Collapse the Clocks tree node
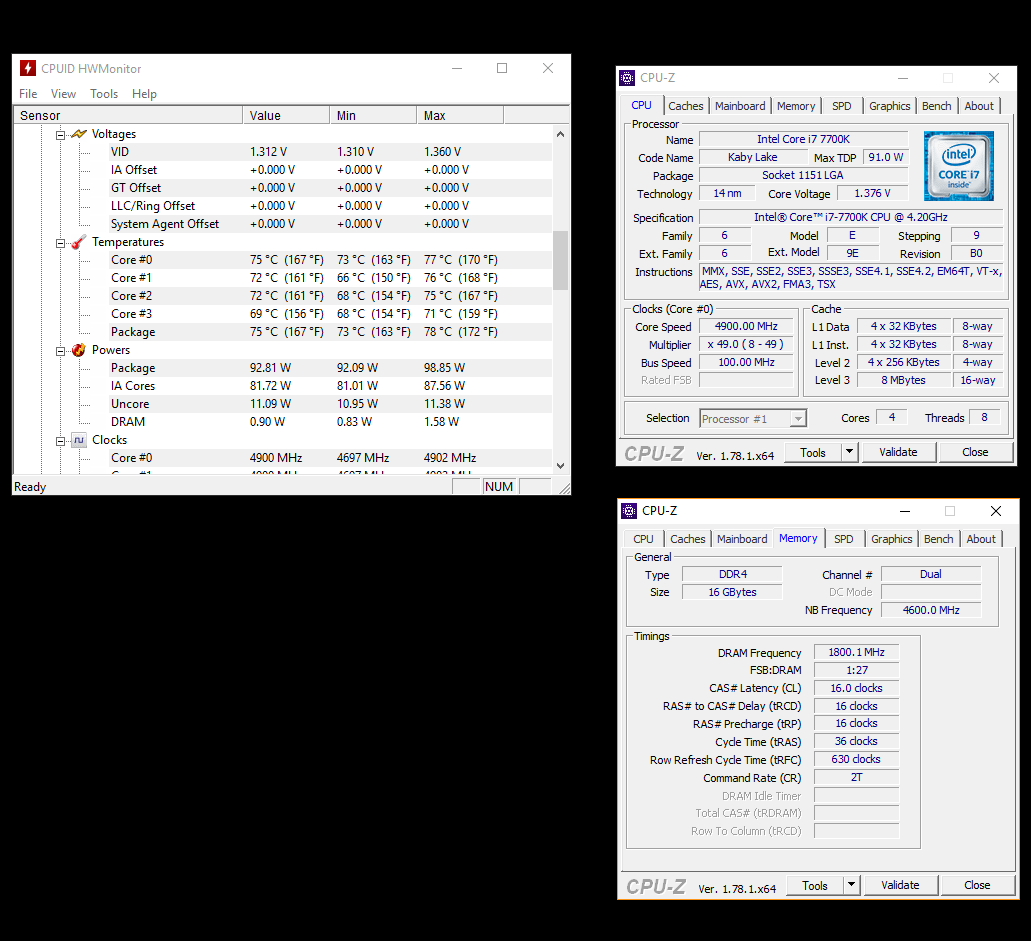Viewport: 1031px width, 941px height. [60, 441]
